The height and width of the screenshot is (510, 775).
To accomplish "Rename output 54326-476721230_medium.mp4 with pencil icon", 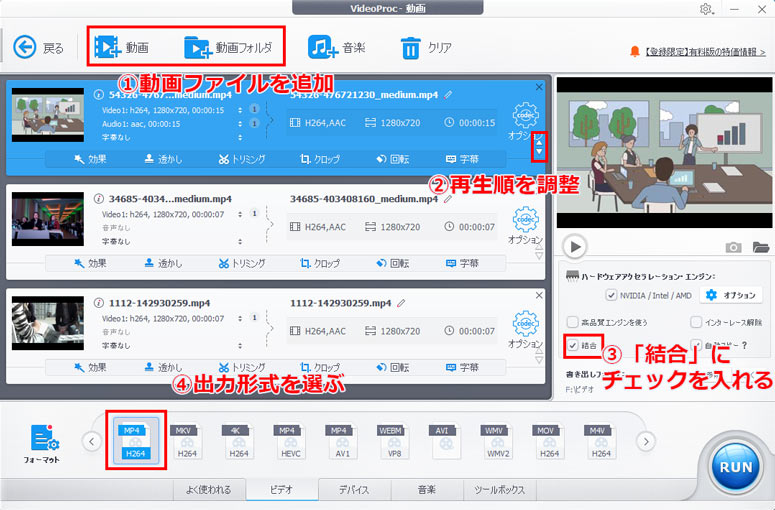I will click(448, 94).
